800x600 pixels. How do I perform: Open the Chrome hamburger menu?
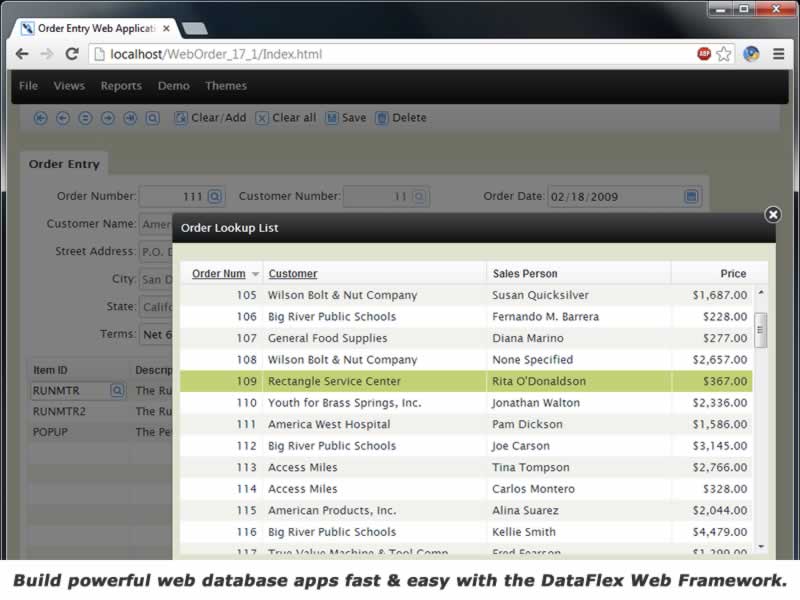click(x=779, y=54)
